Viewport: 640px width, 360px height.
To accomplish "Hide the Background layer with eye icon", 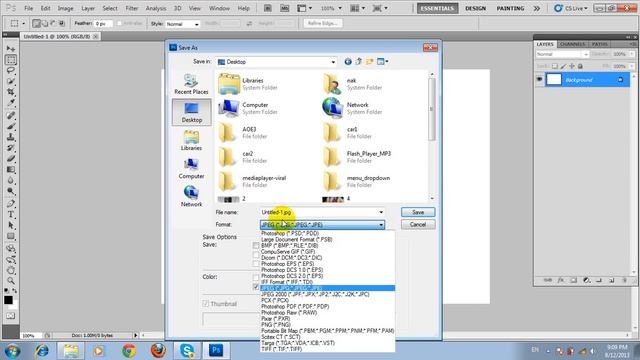I will pos(539,80).
